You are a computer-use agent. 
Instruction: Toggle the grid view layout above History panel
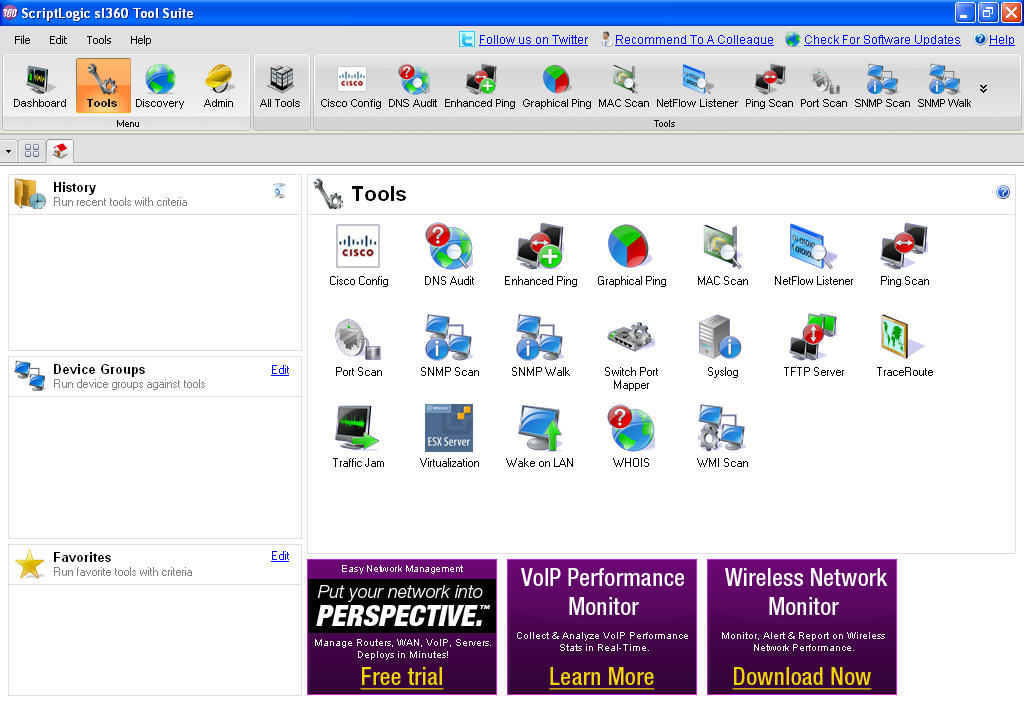32,150
